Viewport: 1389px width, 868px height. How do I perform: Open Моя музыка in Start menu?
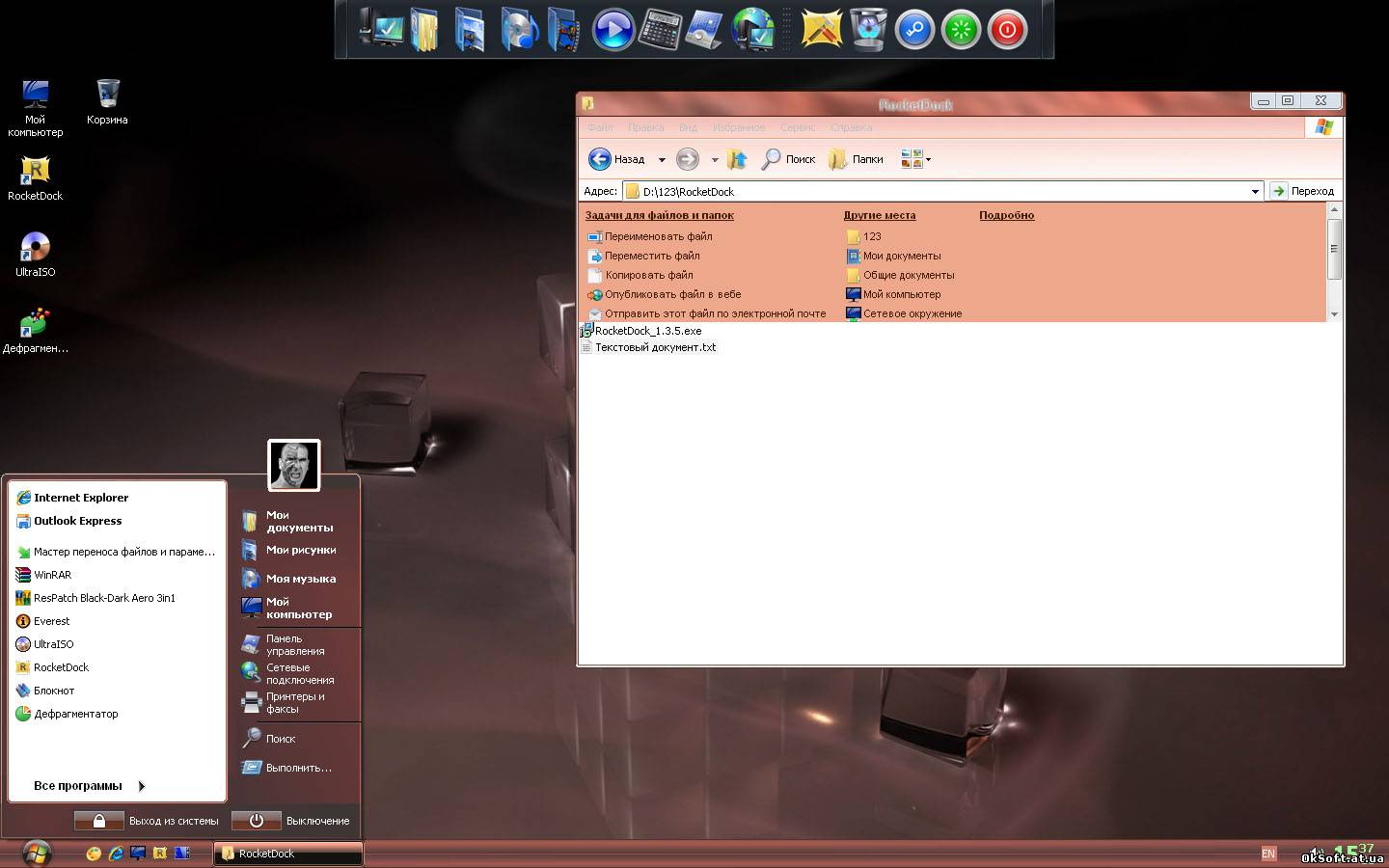tap(288, 579)
